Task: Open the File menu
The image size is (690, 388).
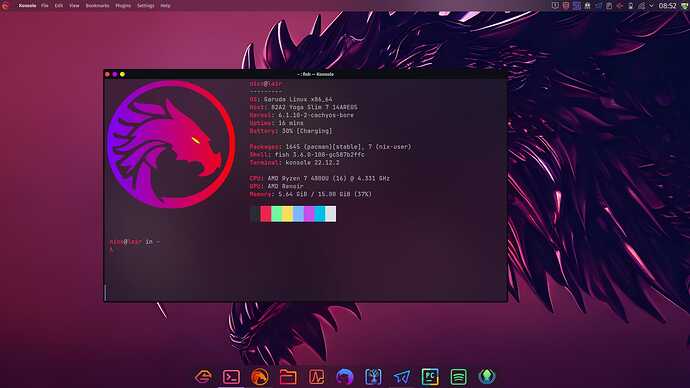Action: pos(45,6)
